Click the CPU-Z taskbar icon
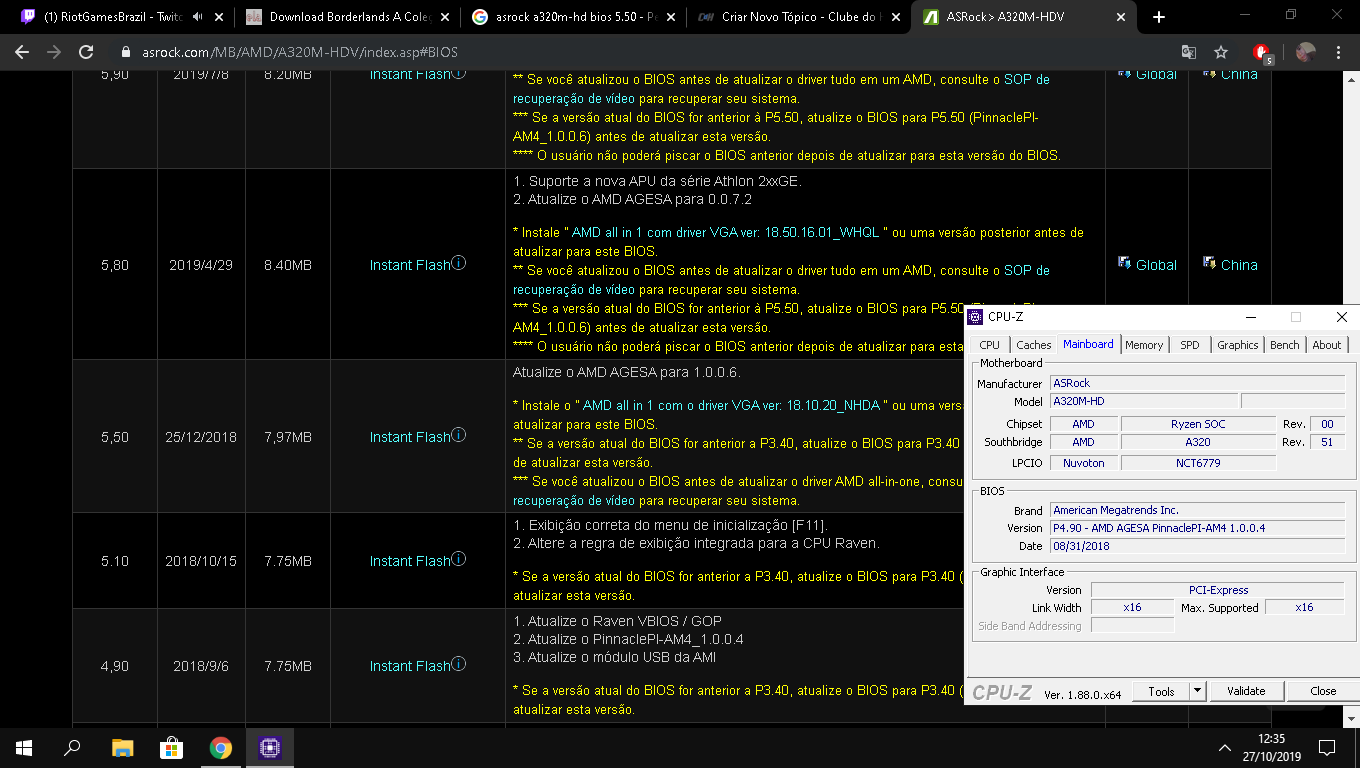The image size is (1360, 768). [x=269, y=747]
